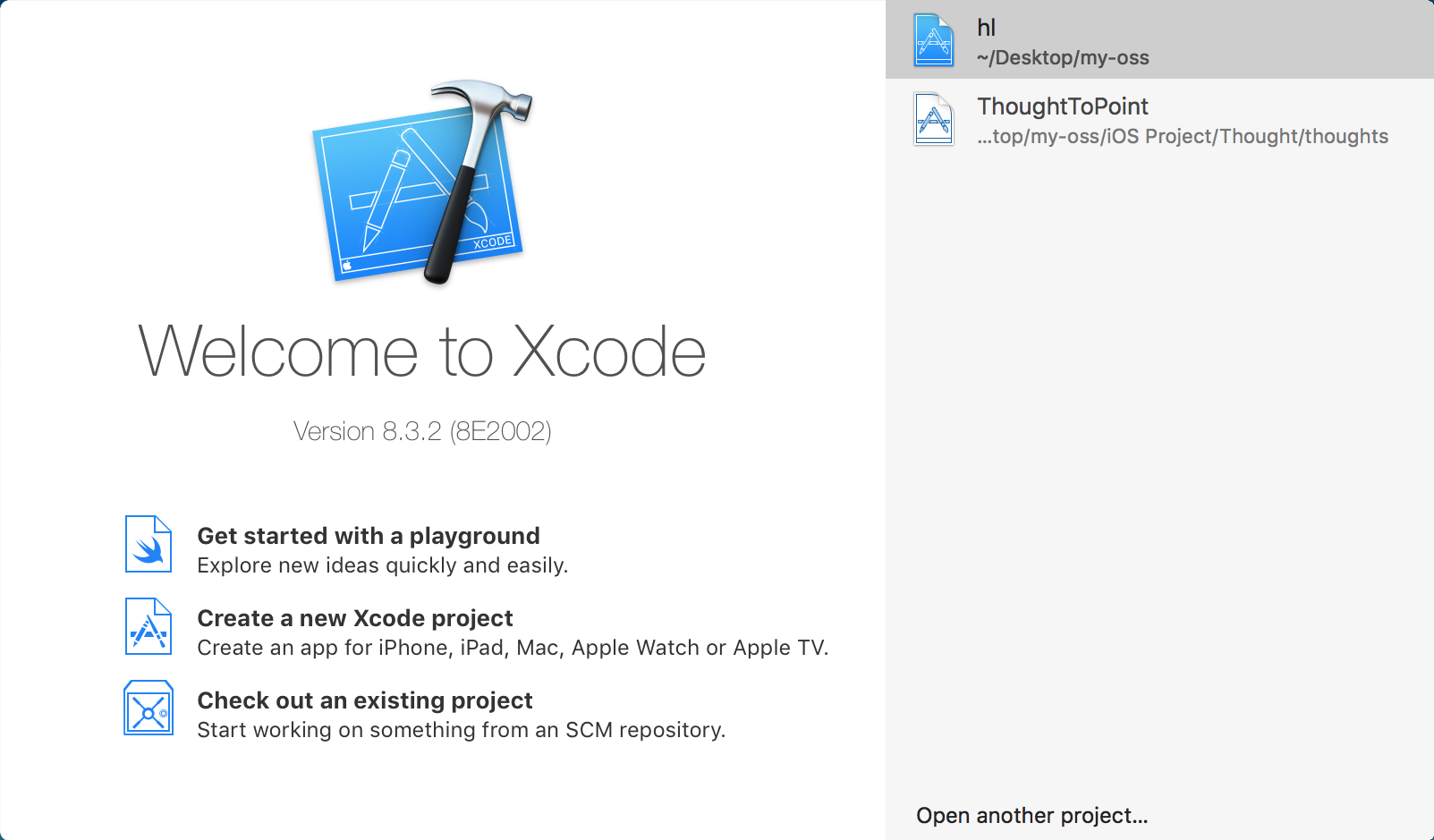
Task: Select the hl recent project
Action: [1159, 39]
